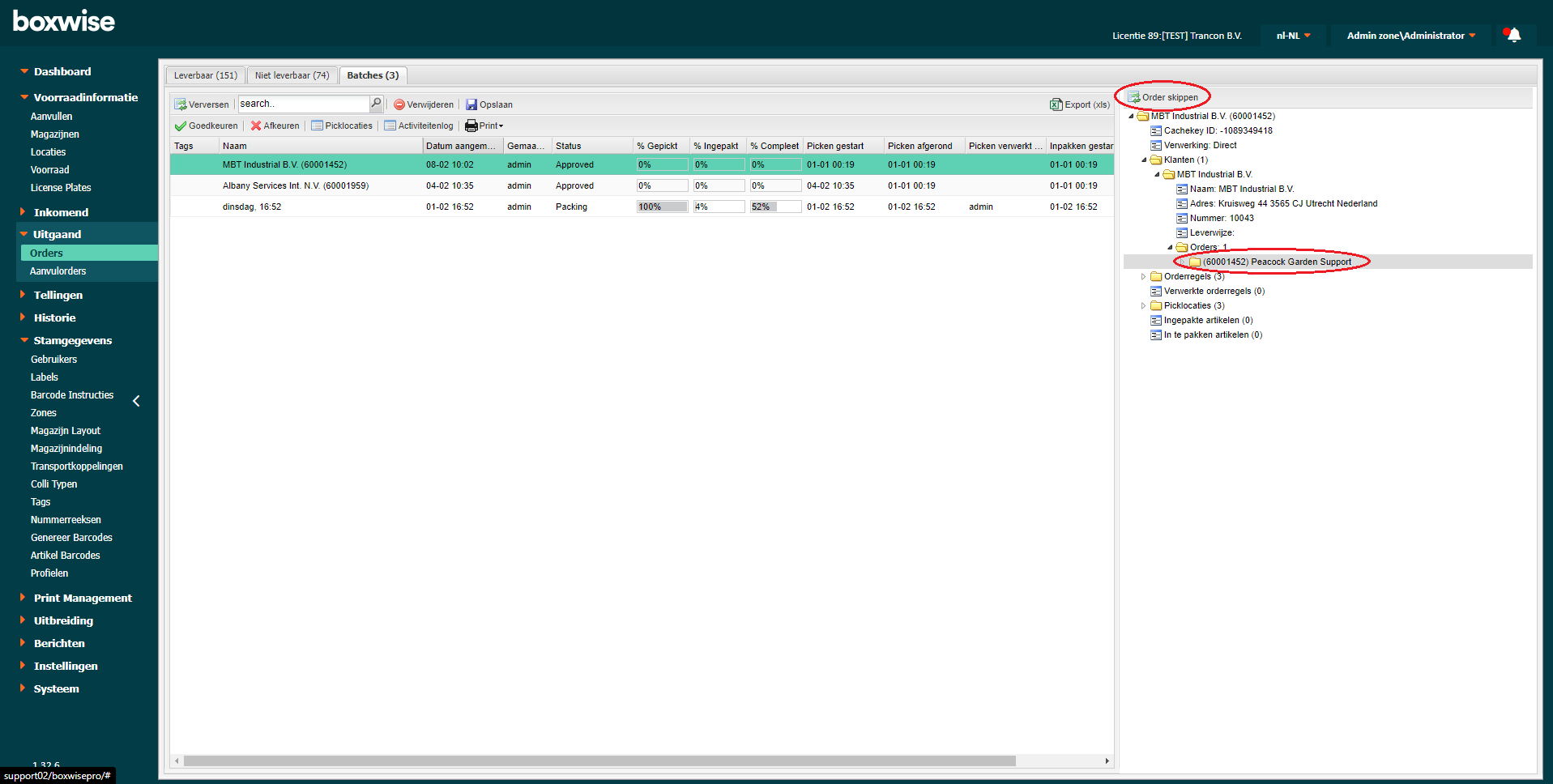
Task: Click the 52% Compleet progress bar
Action: [776, 207]
